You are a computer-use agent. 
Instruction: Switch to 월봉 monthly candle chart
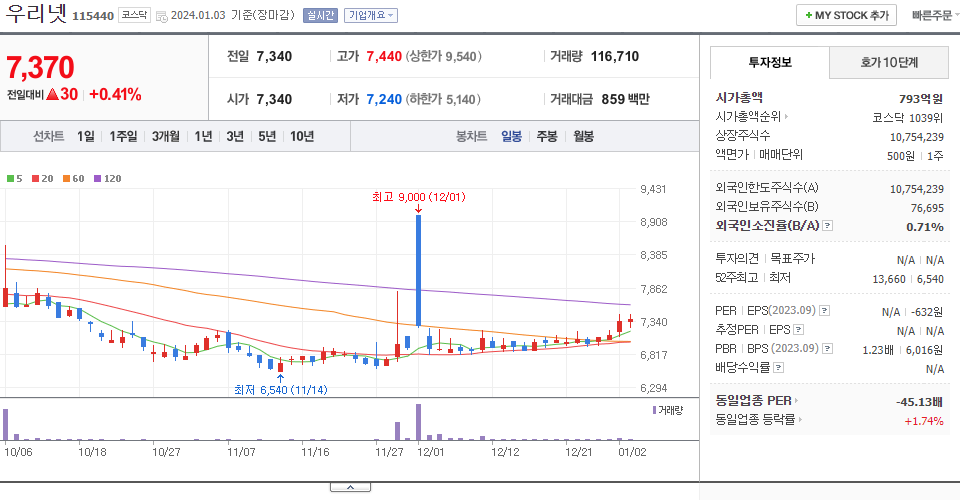(x=583, y=136)
